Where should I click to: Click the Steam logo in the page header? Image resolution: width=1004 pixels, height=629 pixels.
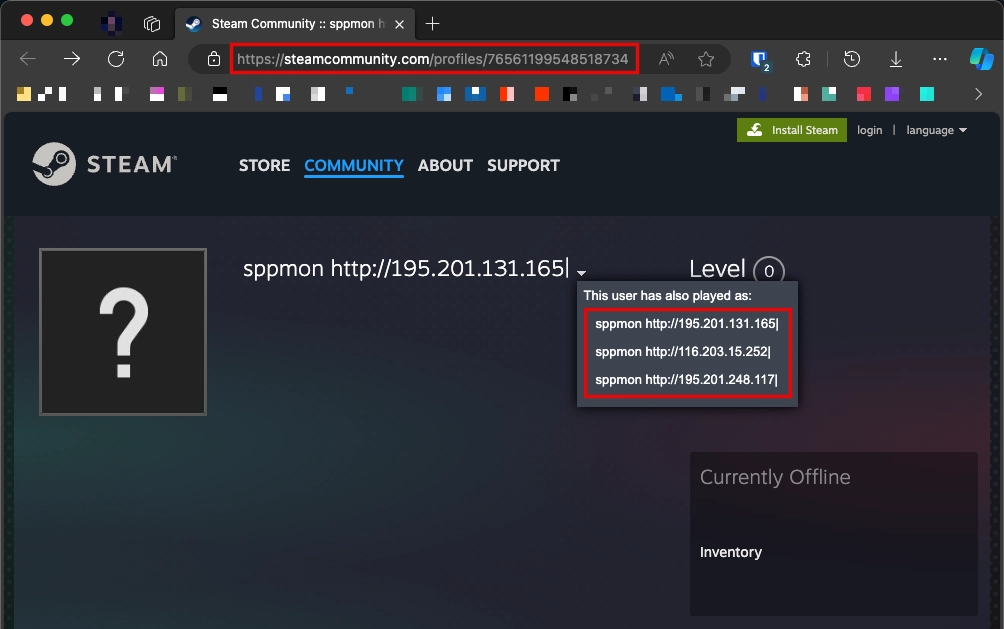coord(104,163)
